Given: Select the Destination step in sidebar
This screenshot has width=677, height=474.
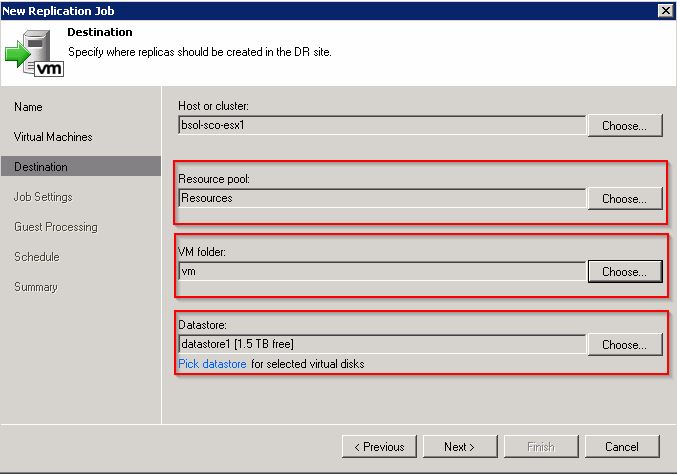Looking at the screenshot, I should click(x=81, y=166).
